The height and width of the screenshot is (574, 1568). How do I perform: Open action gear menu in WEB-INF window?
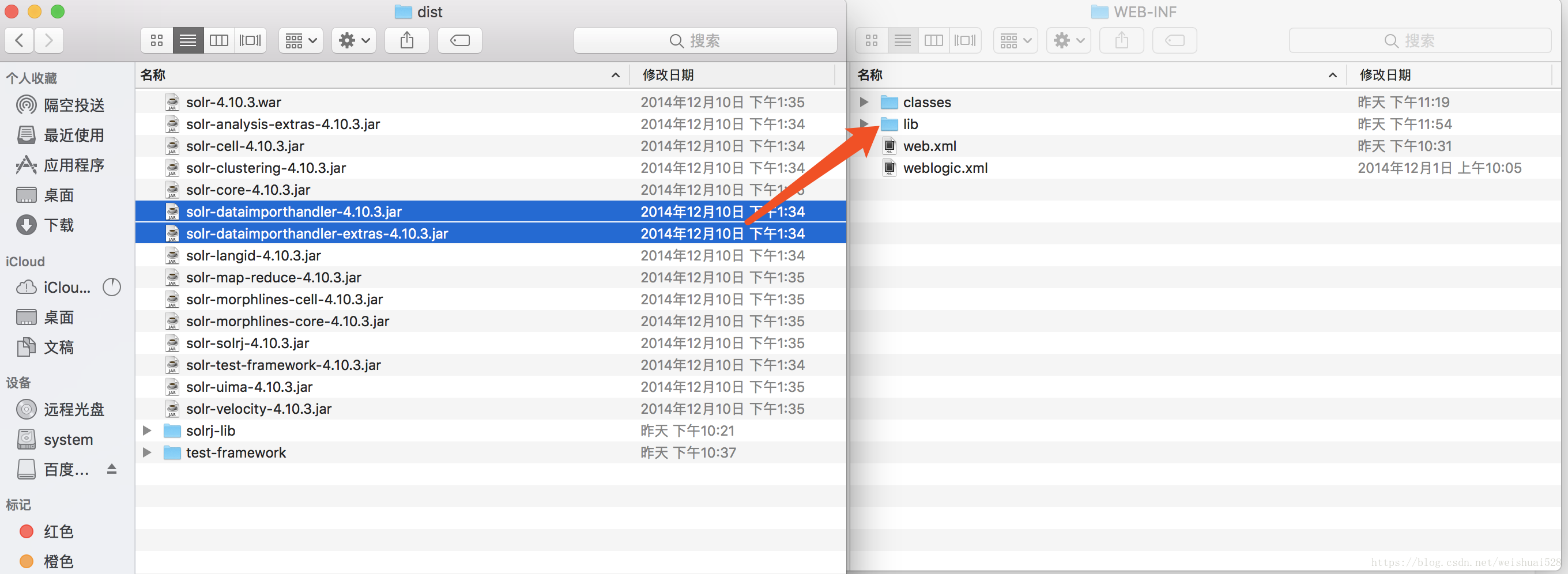(1068, 41)
